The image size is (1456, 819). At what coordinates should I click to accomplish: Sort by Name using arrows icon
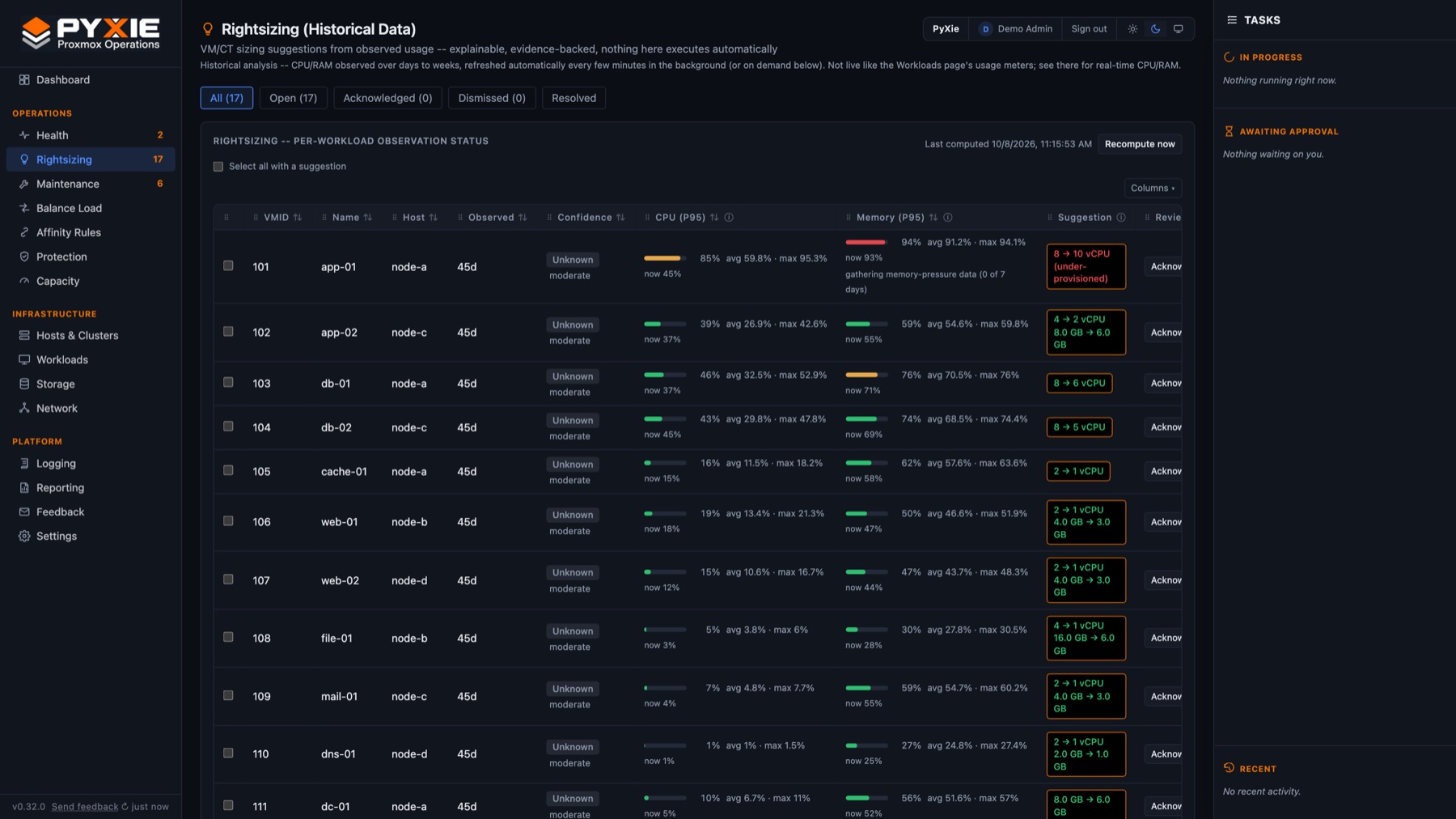click(x=368, y=218)
